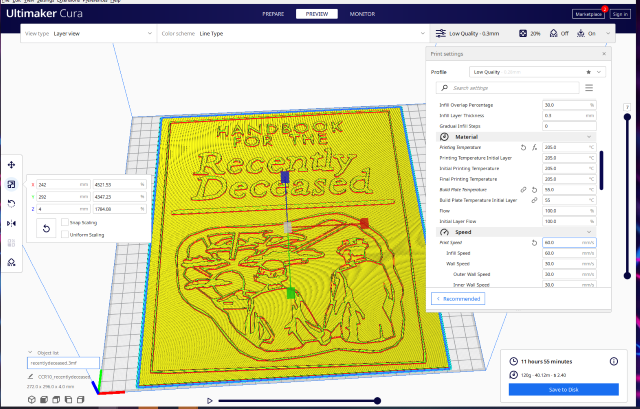Click the support Off icon in settings bar

(x=553, y=33)
